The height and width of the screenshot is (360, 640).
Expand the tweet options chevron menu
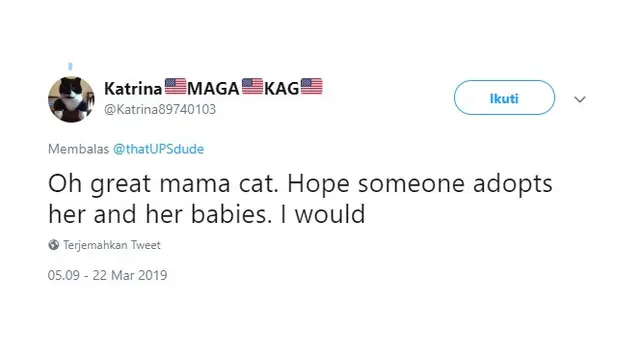(x=580, y=99)
